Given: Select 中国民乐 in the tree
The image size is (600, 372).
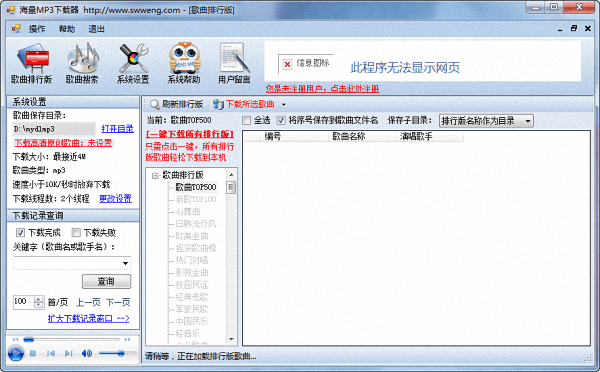Looking at the screenshot, I should click(x=192, y=321).
